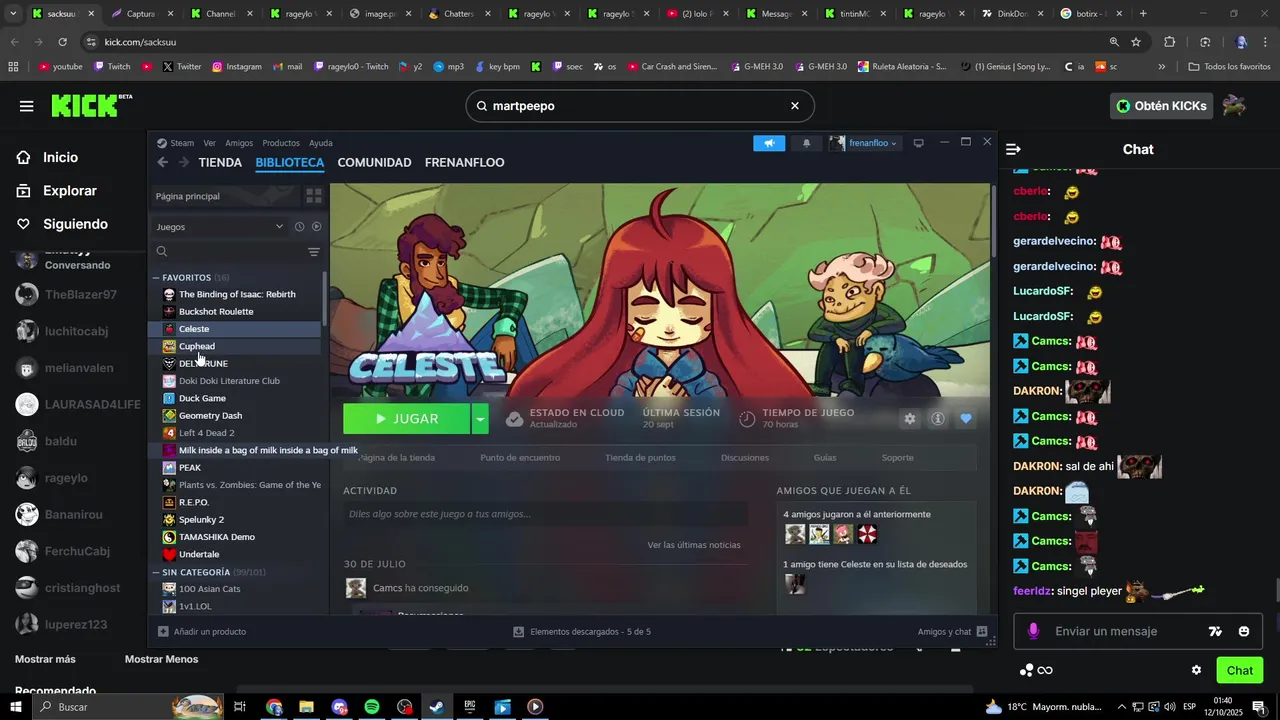The height and width of the screenshot is (720, 1280).
Task: Open Punto de encuentro link
Action: (x=520, y=458)
